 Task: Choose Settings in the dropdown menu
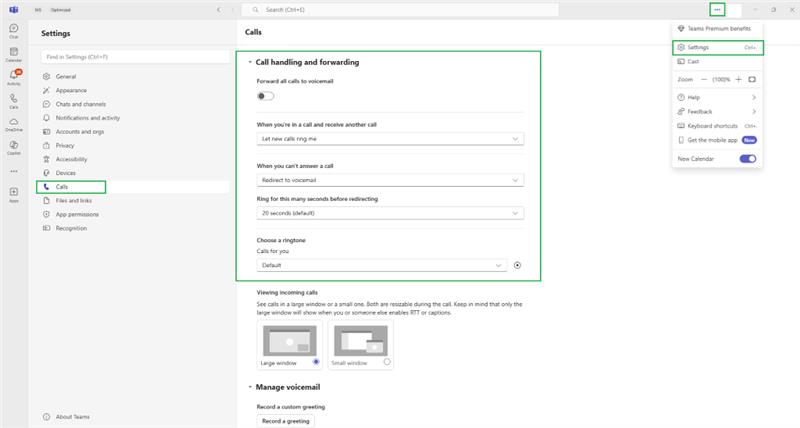coord(717,47)
